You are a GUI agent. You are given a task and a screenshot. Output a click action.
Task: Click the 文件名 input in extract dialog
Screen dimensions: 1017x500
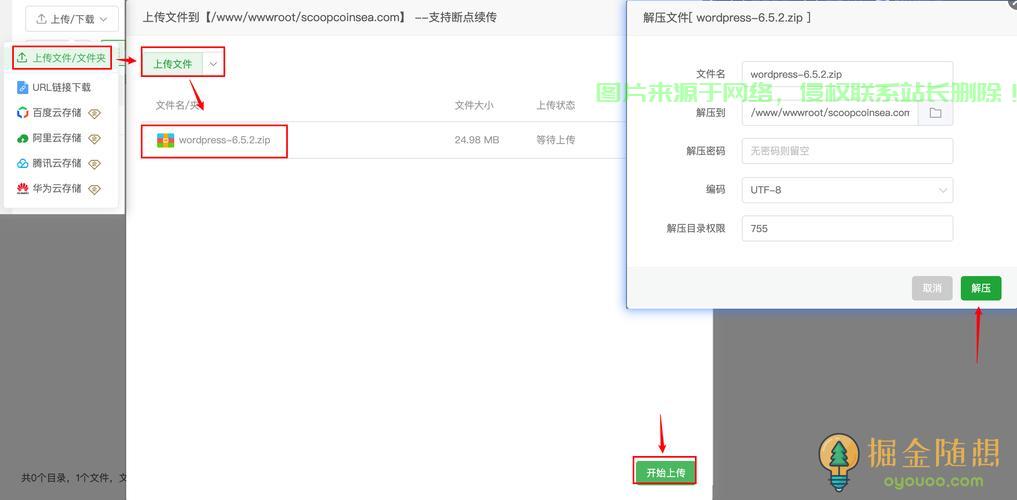click(847, 74)
